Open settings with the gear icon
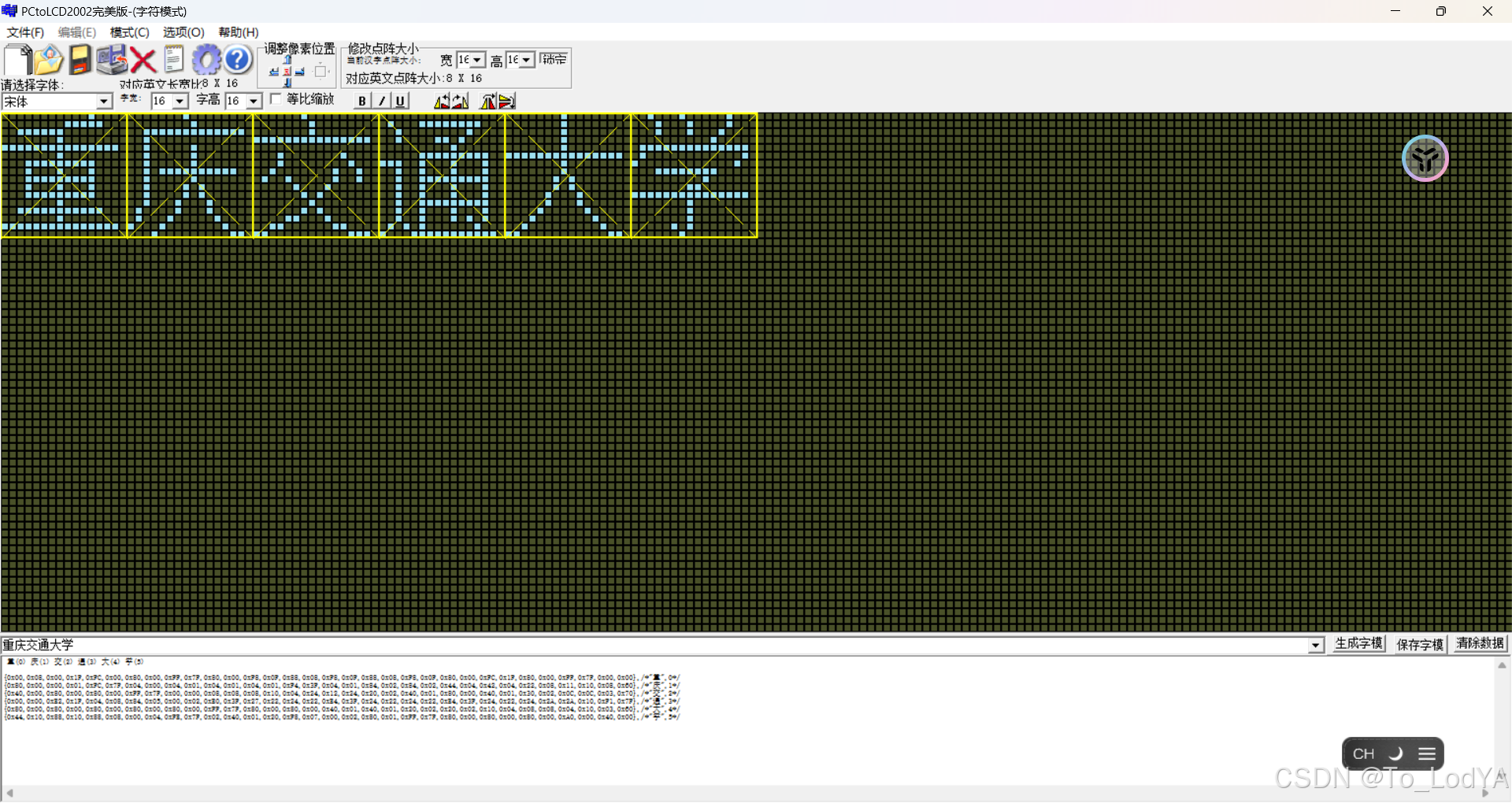1512x803 pixels. tap(206, 60)
